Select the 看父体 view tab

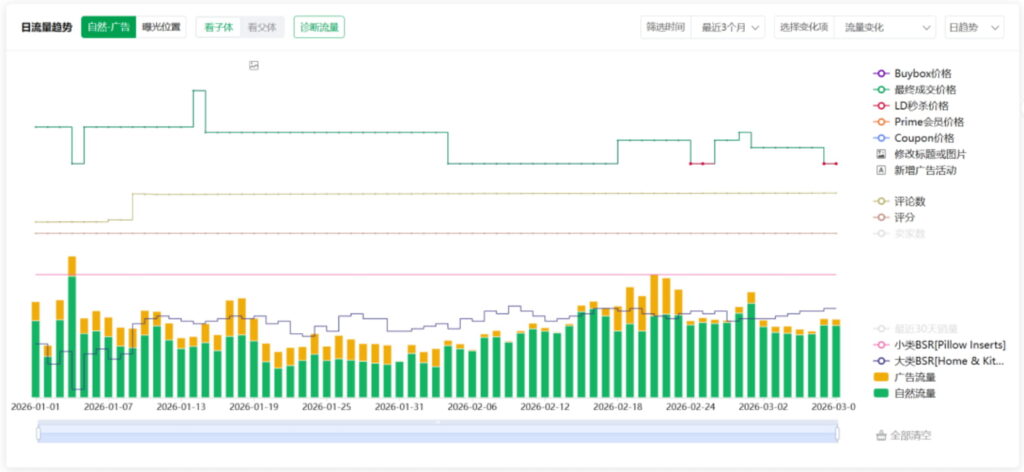(262, 27)
